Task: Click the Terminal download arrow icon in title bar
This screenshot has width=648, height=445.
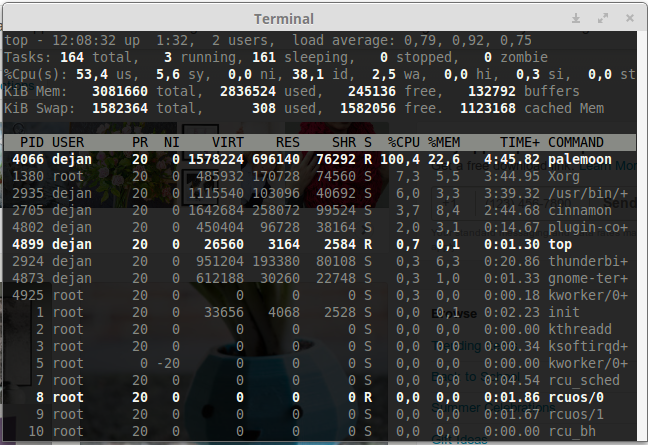Action: pyautogui.click(x=576, y=18)
